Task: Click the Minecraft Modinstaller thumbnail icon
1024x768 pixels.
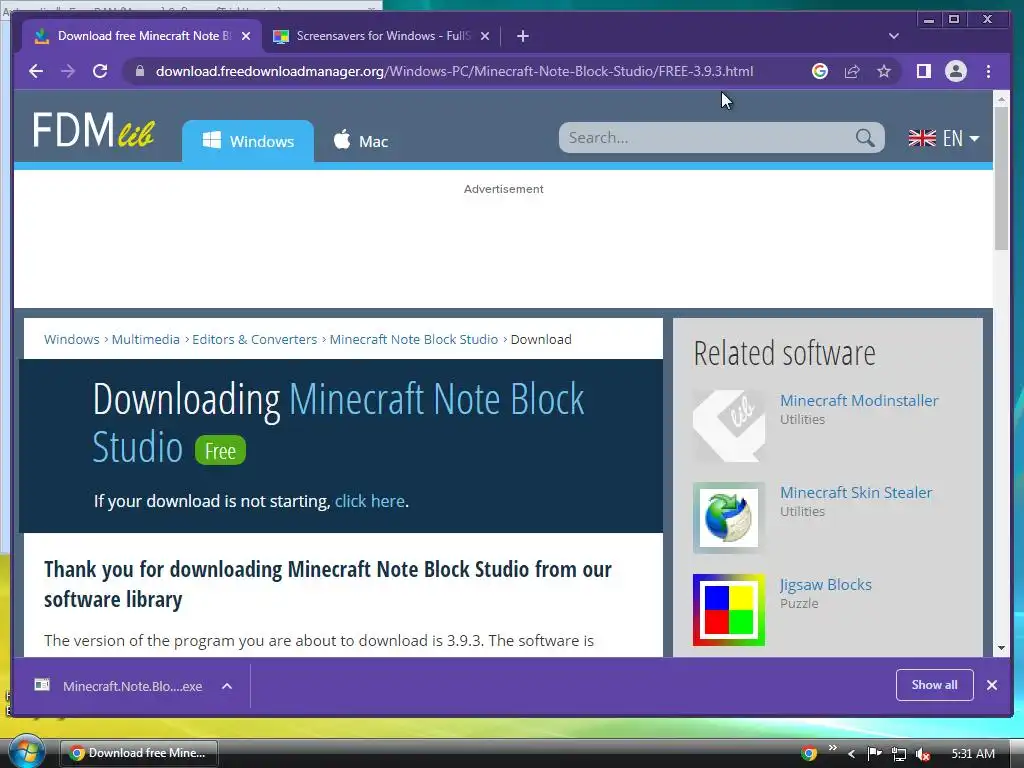Action: [729, 426]
